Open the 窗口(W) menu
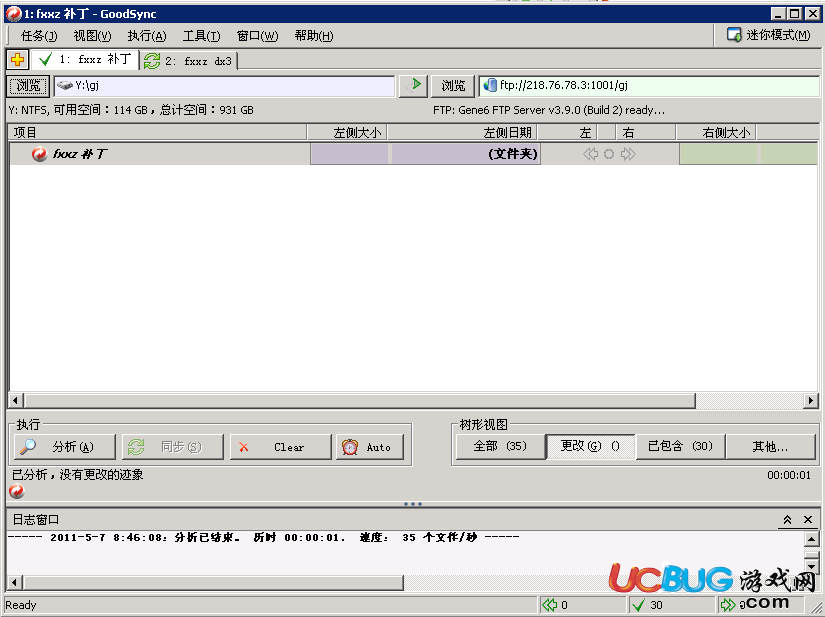Screen dimensions: 825x617 tap(257, 36)
